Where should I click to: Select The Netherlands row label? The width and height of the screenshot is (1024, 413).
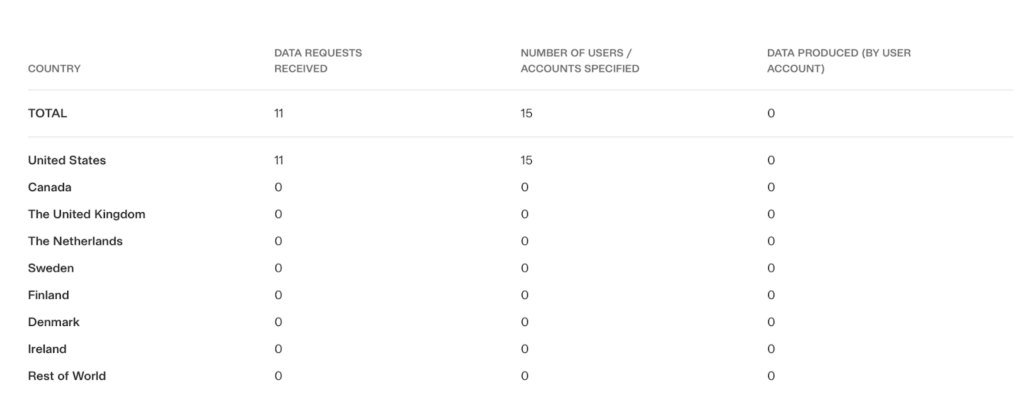pos(75,241)
